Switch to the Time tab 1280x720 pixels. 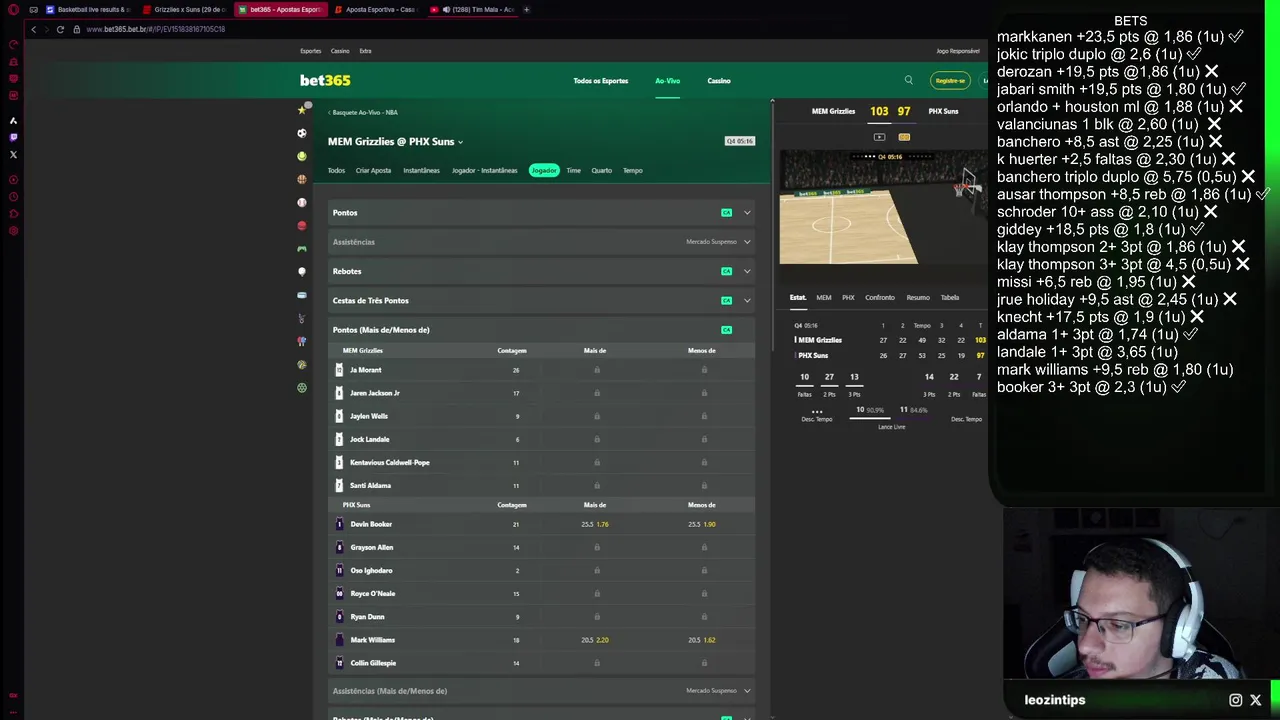pyautogui.click(x=573, y=170)
